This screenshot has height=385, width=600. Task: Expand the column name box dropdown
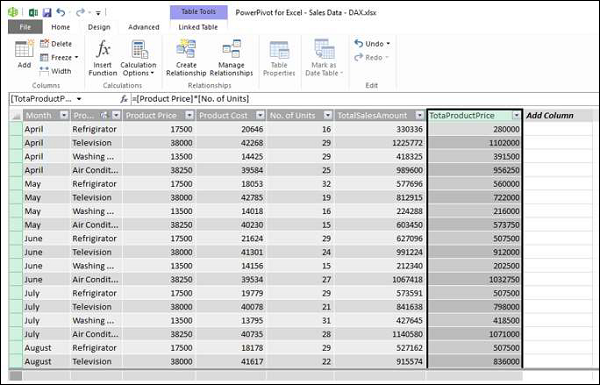click(x=79, y=99)
